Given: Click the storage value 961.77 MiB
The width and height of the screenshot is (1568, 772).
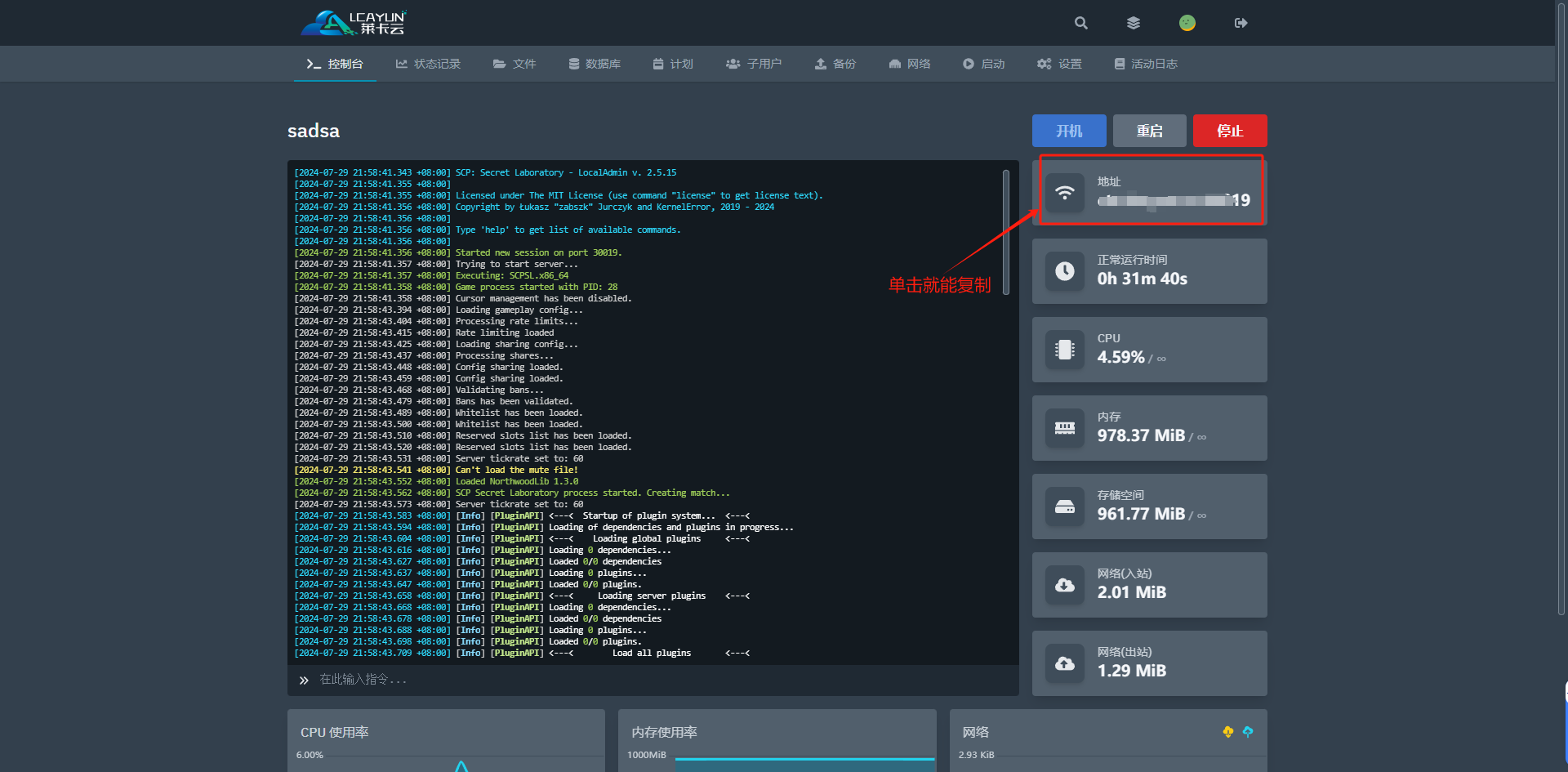Looking at the screenshot, I should [1141, 514].
